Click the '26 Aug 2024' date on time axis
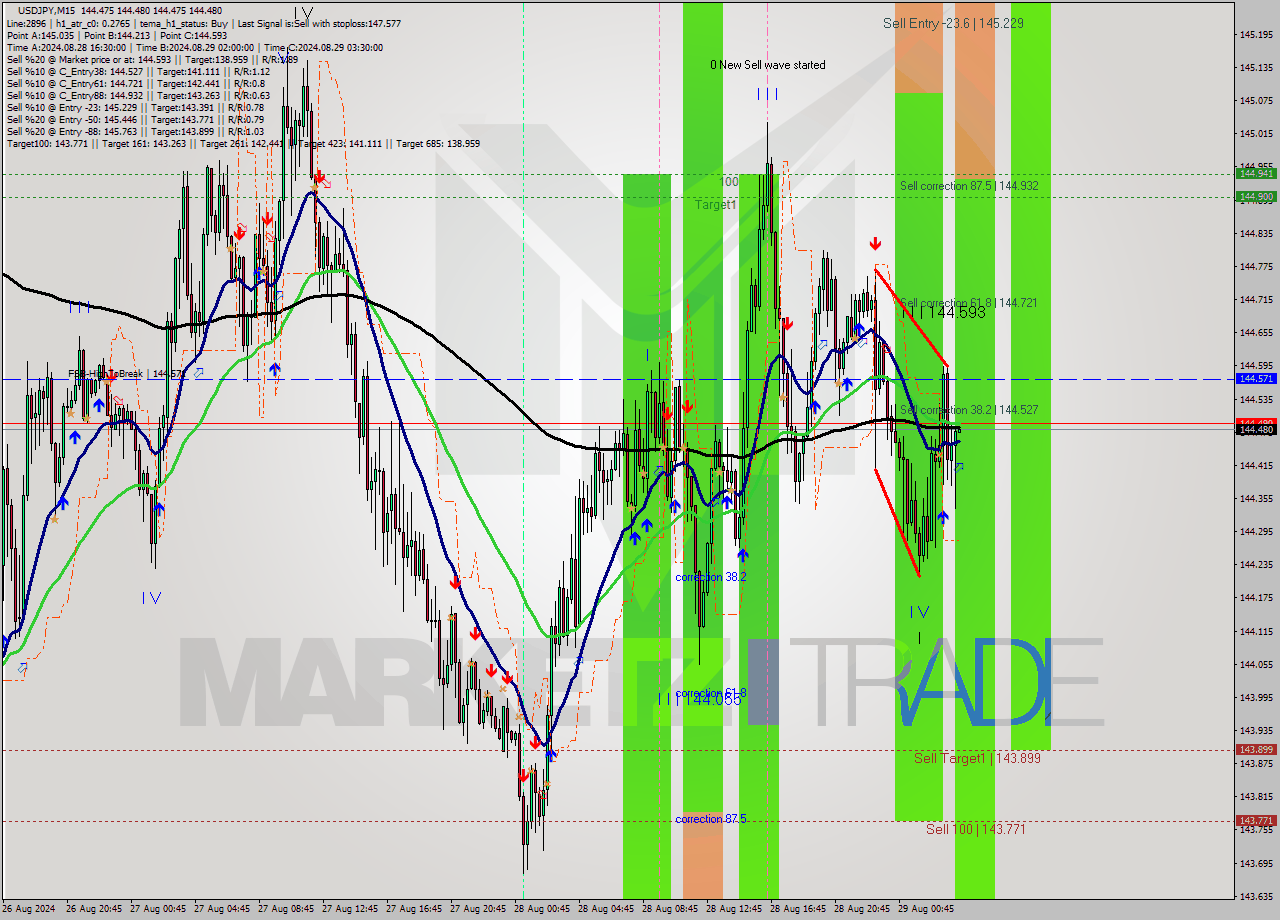Screen dimensions: 1280x920 [x=29, y=909]
